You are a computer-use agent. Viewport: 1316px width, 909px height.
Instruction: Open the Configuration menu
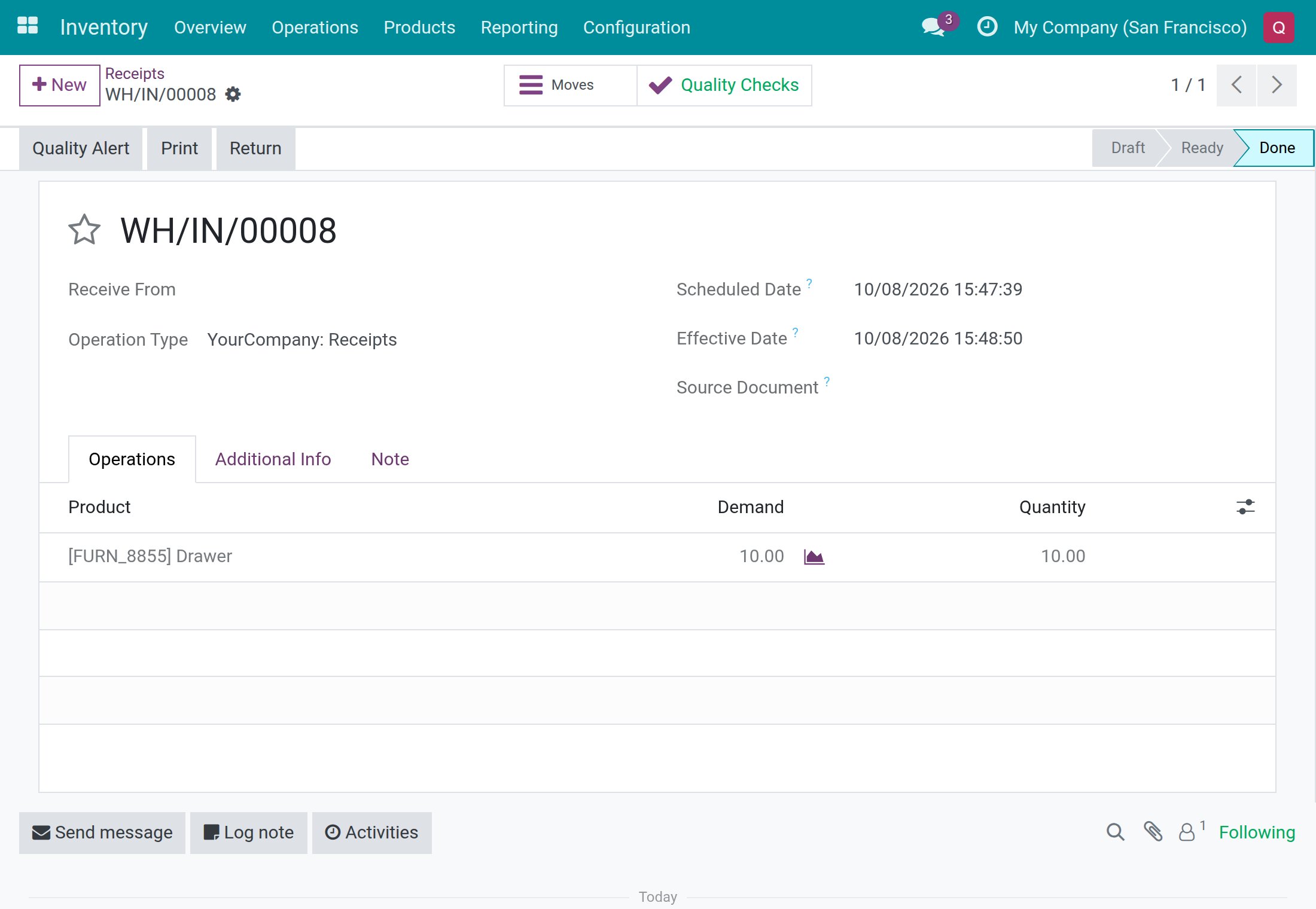636,28
